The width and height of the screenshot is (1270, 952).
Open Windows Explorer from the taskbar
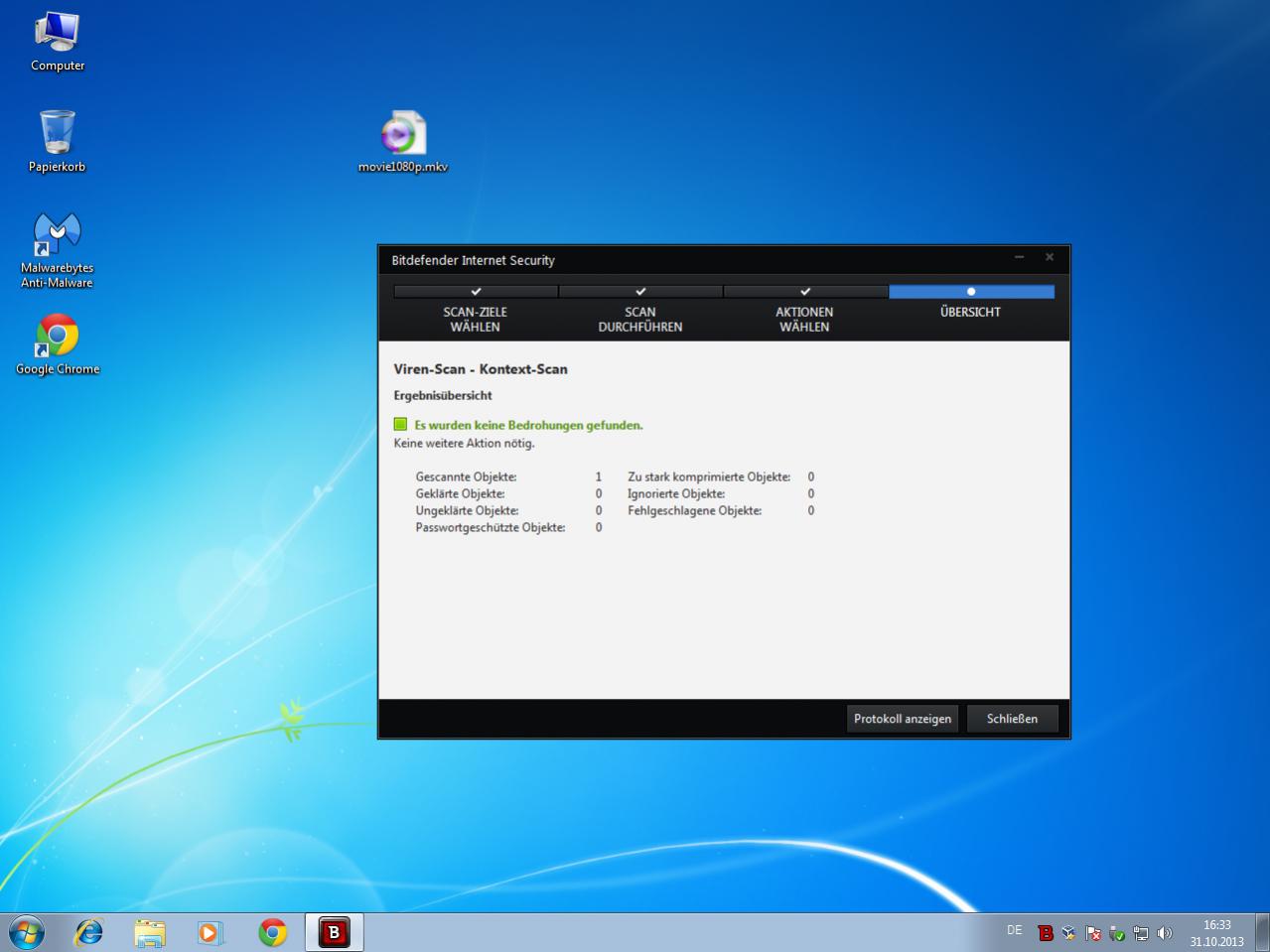click(x=150, y=932)
